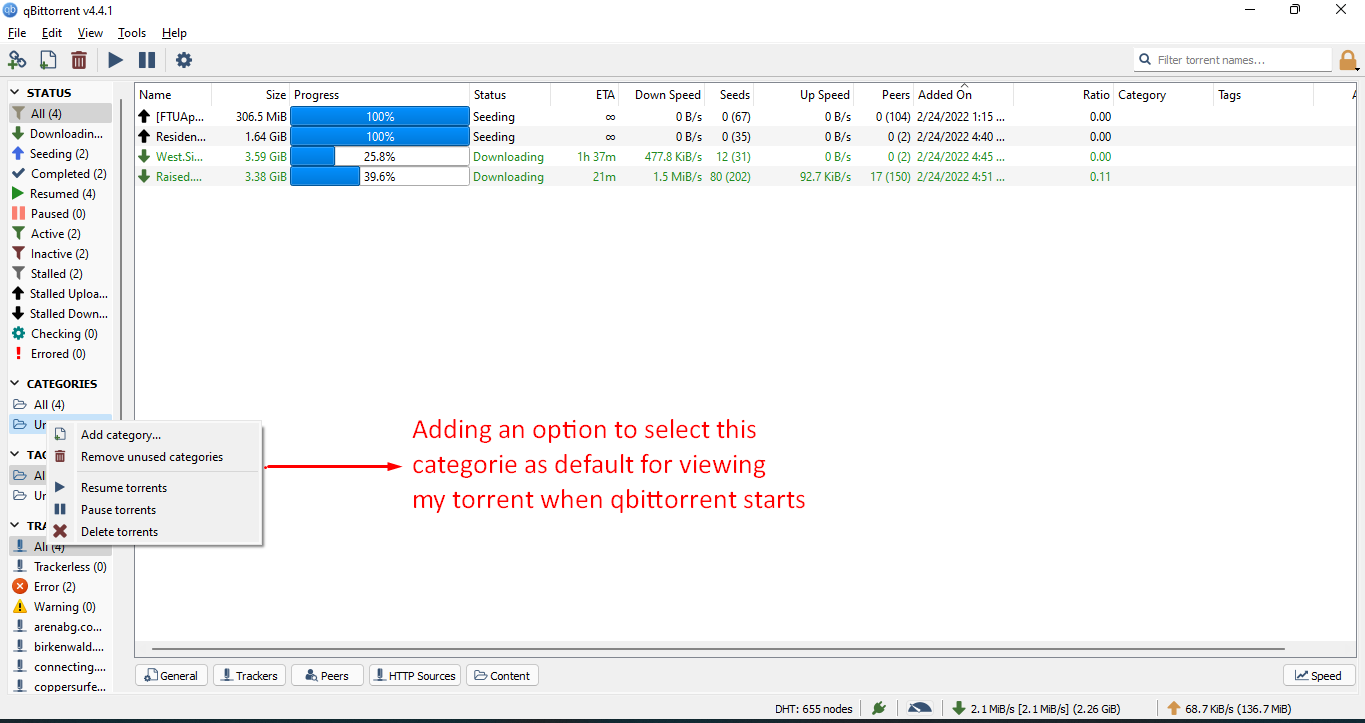Image resolution: width=1365 pixels, height=723 pixels.
Task: Select the Stalled (2) filter
Action: click(x=60, y=274)
